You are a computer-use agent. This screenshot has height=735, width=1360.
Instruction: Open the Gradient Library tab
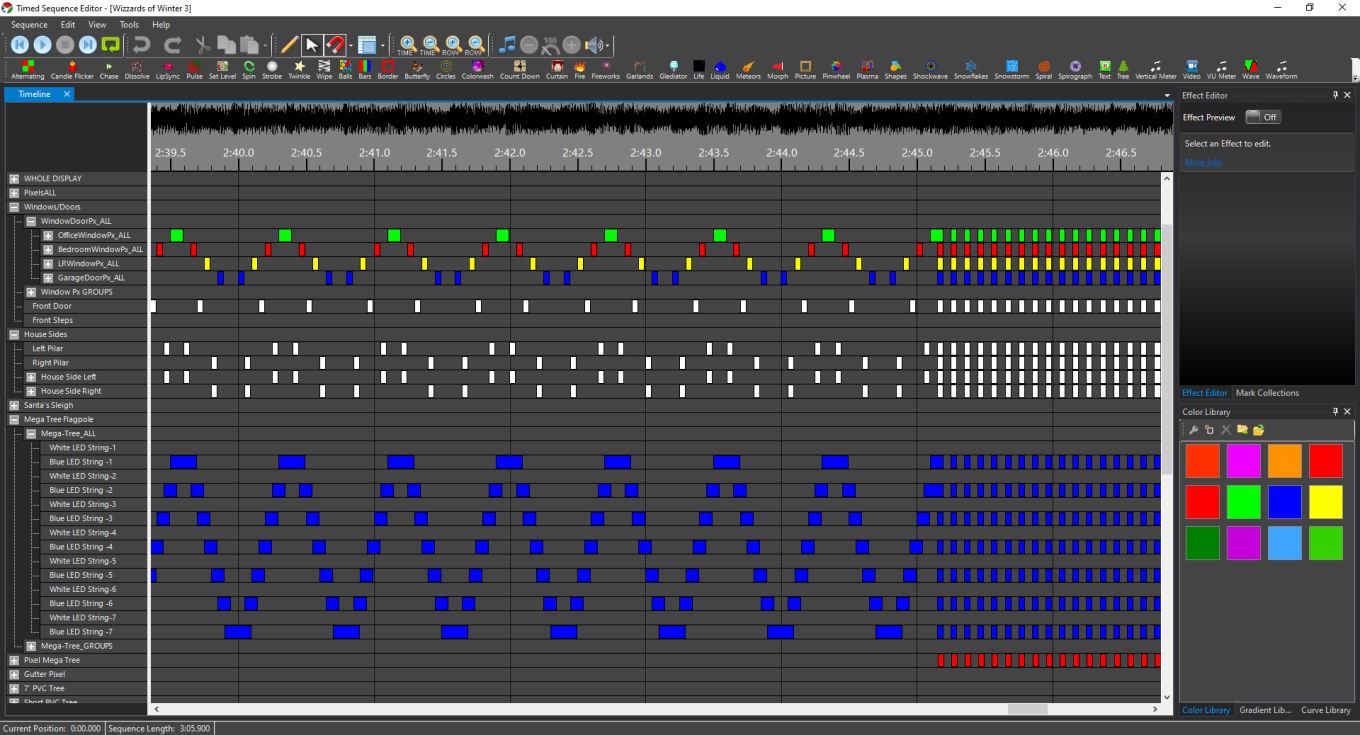pos(1265,710)
